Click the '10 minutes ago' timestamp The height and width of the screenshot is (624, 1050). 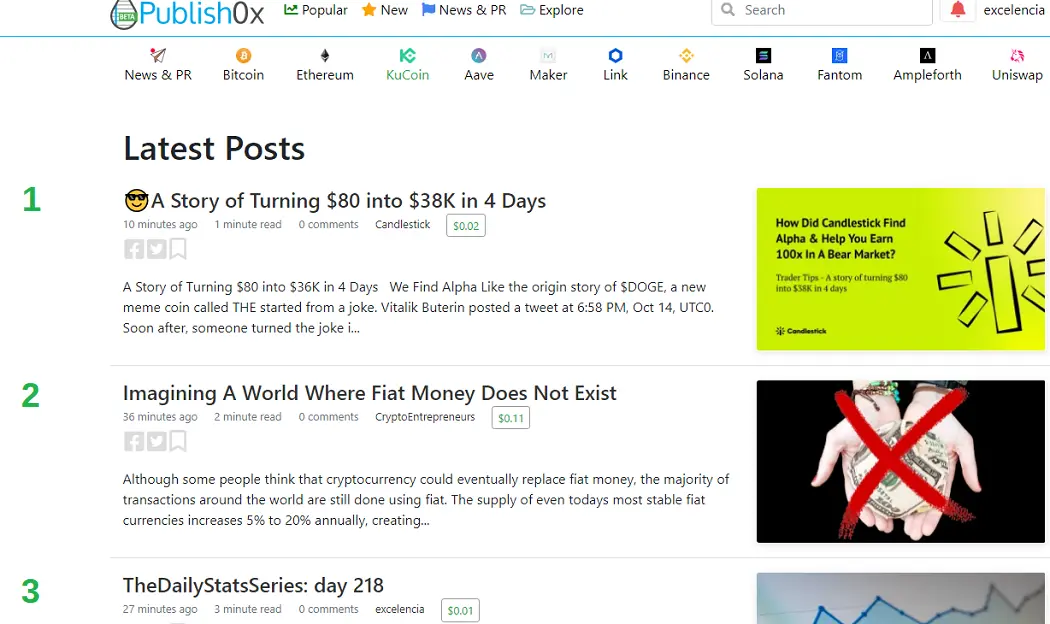[x=160, y=224]
